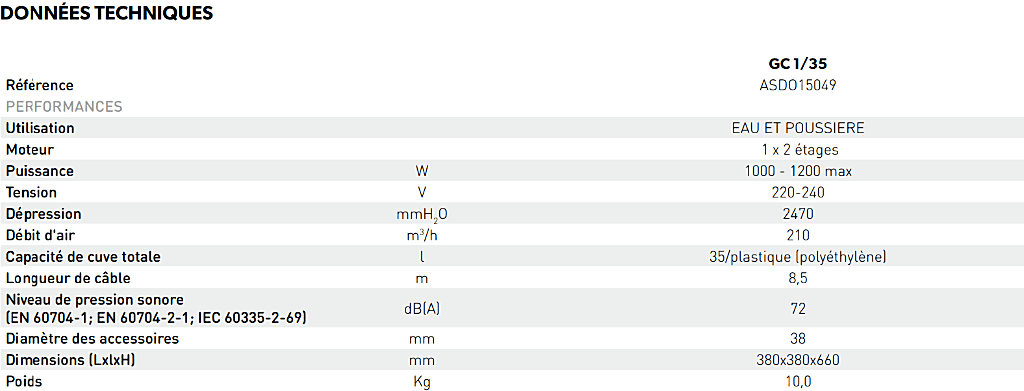
Task: Click the Tension value 220-240
Action: (798, 193)
